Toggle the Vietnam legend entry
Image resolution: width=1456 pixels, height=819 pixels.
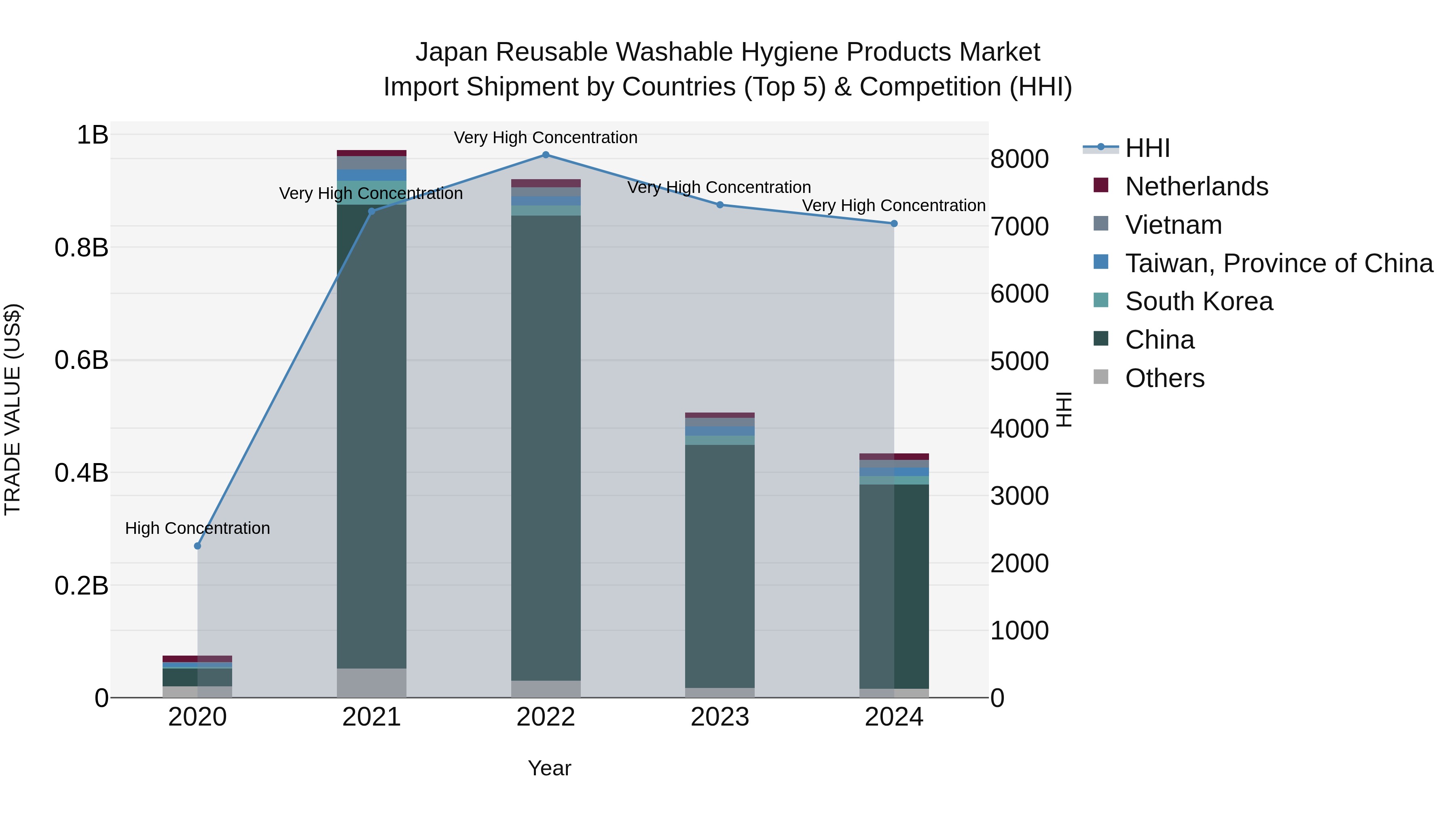click(1158, 224)
